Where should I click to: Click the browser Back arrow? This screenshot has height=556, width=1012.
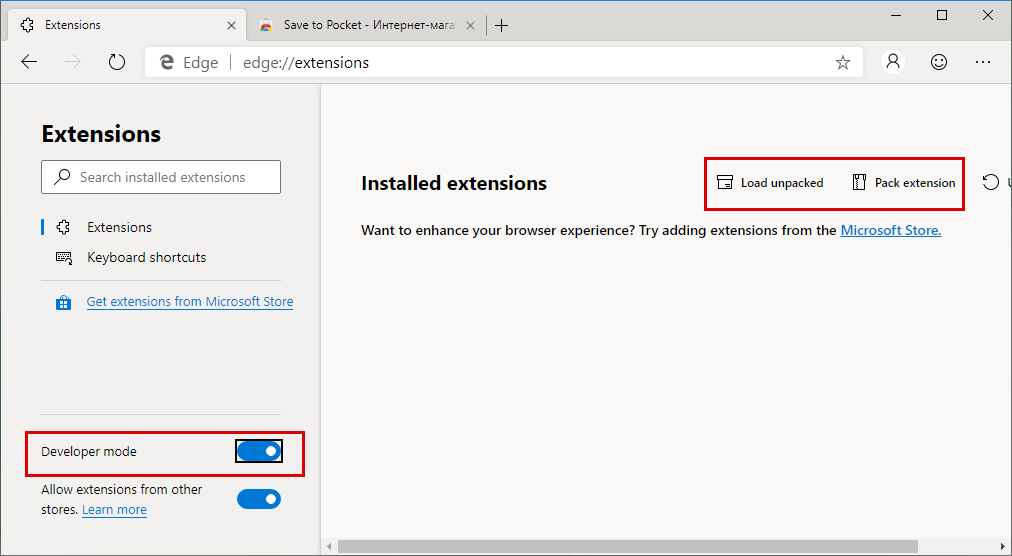(29, 62)
